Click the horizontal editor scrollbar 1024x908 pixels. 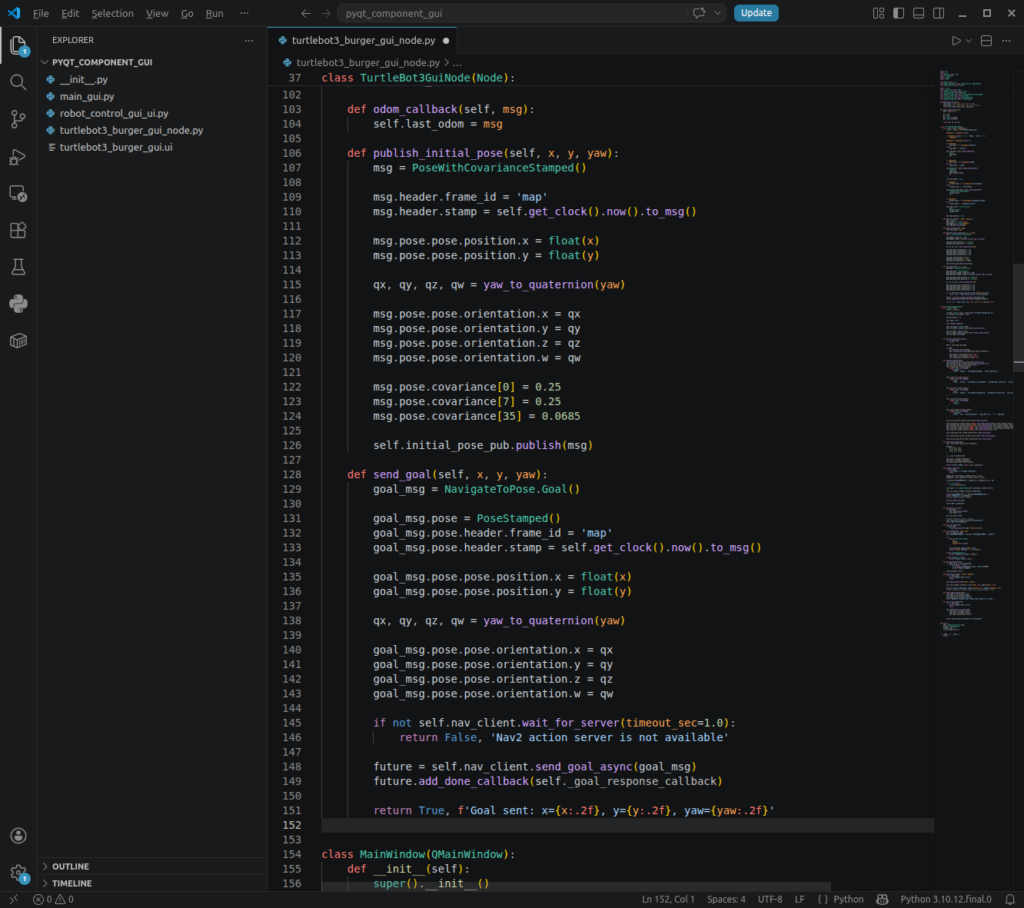click(576, 887)
